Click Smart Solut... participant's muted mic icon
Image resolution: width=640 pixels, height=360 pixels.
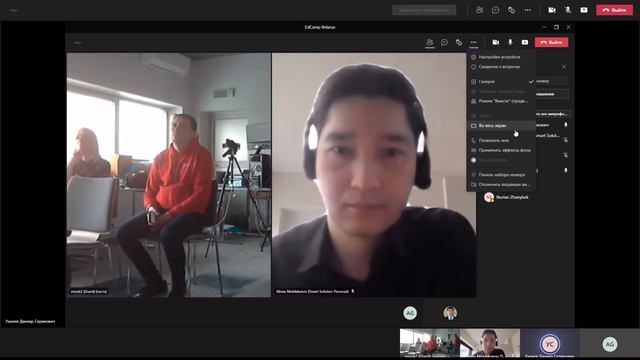pos(566,140)
